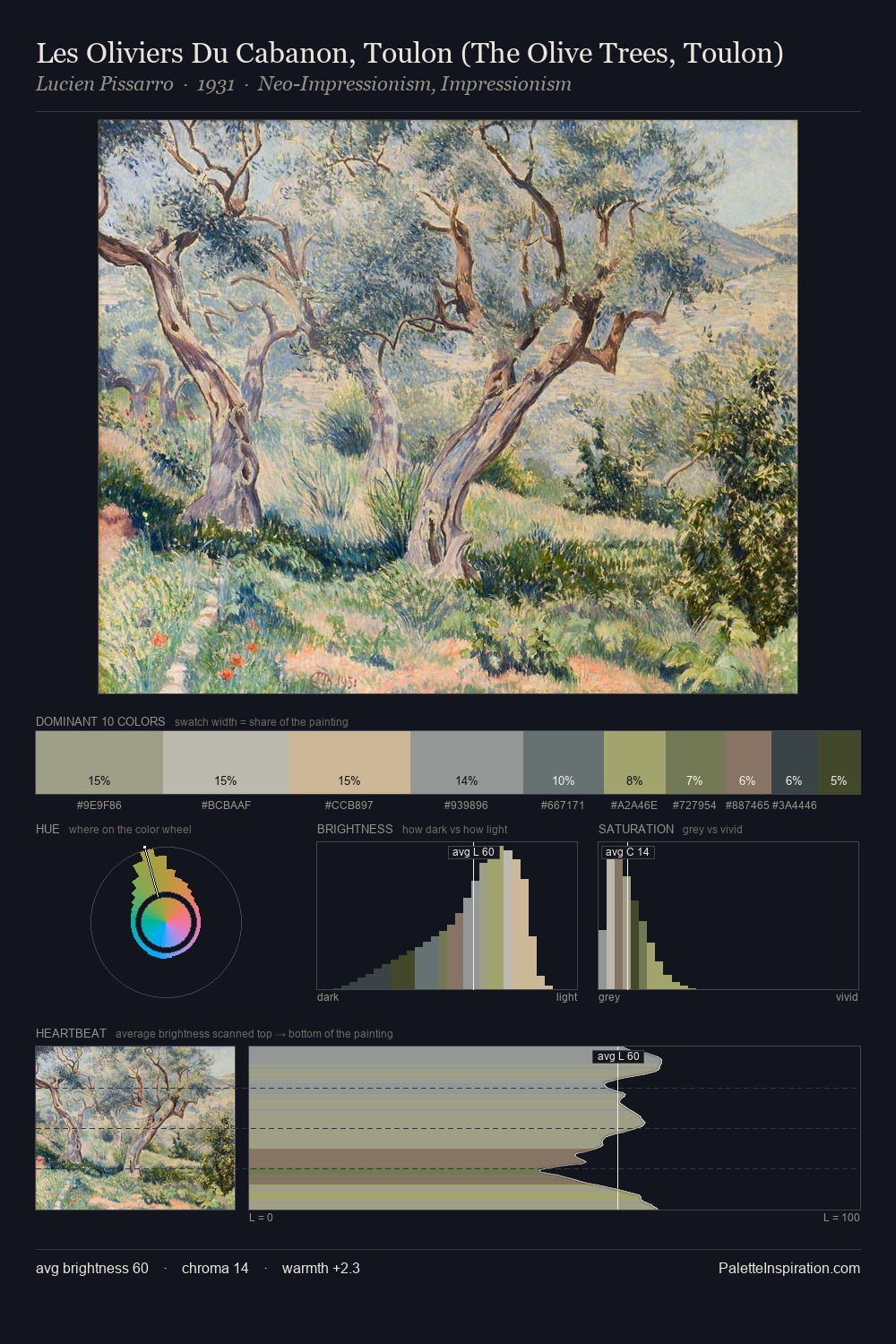This screenshot has width=896, height=1344.
Task: Click hex code #A2A46E text
Action: (634, 806)
